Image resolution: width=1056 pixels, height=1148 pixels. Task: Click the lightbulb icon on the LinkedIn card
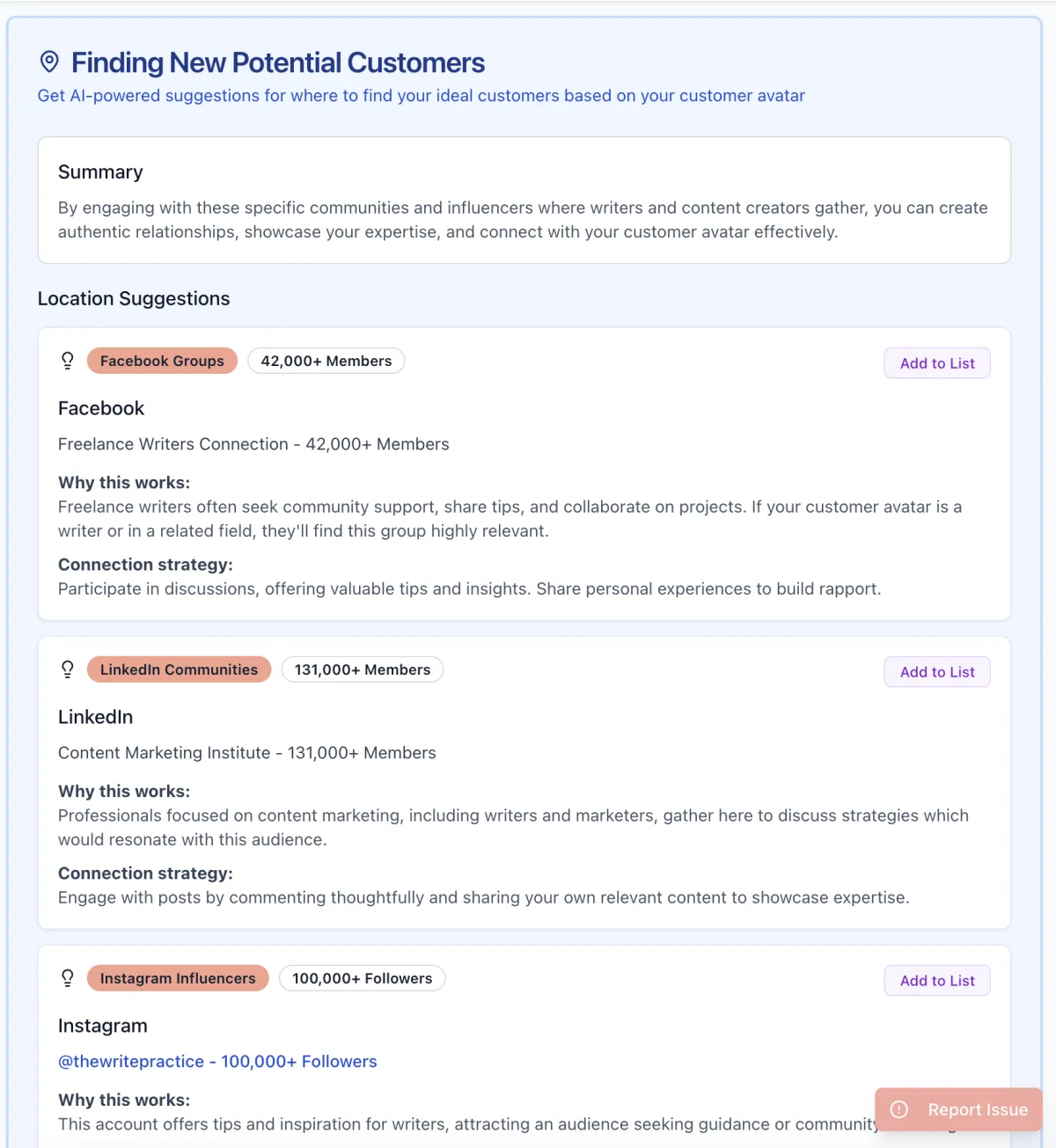pos(68,669)
